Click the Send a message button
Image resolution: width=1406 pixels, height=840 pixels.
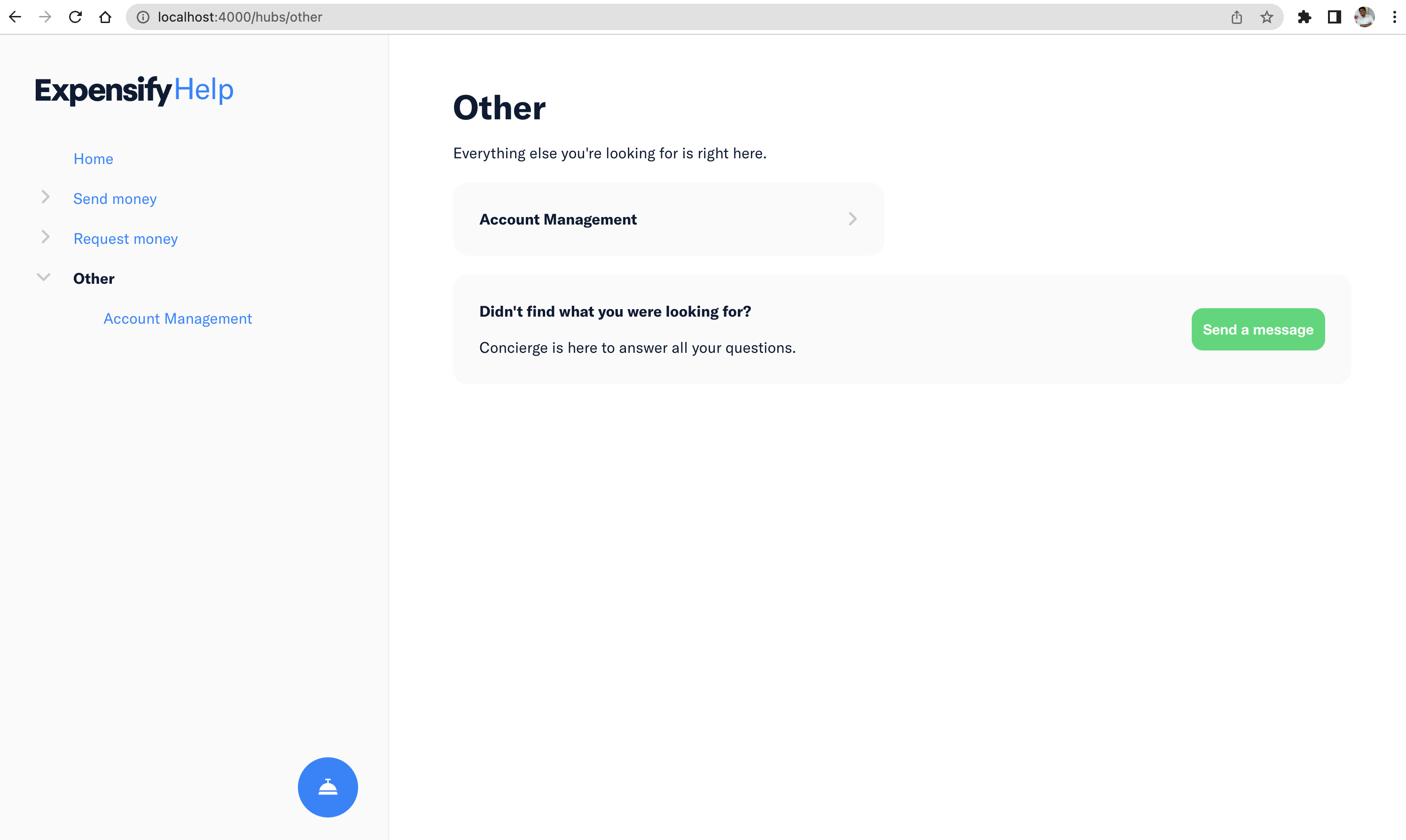point(1258,329)
